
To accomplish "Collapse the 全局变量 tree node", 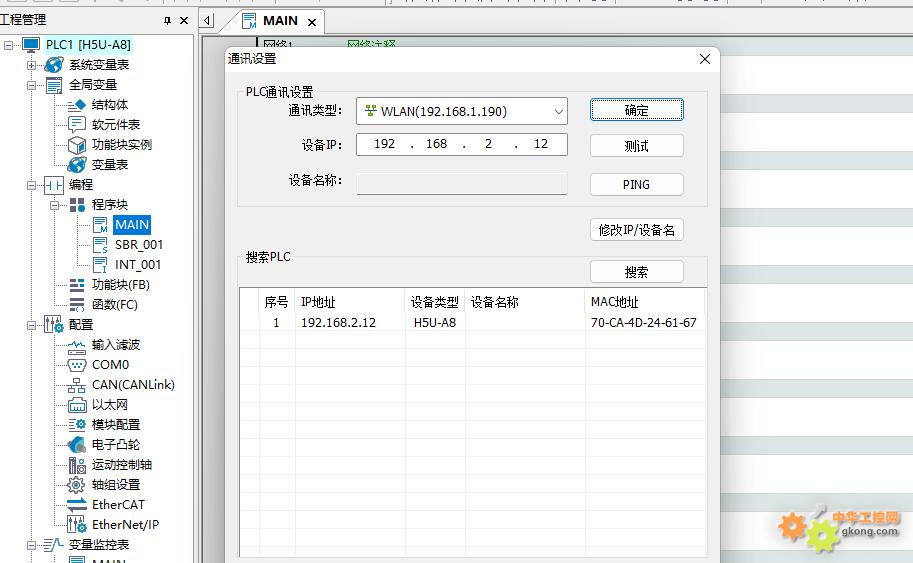I will pyautogui.click(x=32, y=85).
